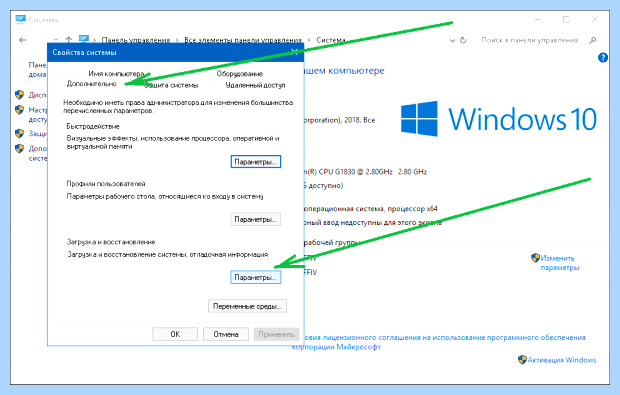Open help via the blue question icon

click(603, 58)
